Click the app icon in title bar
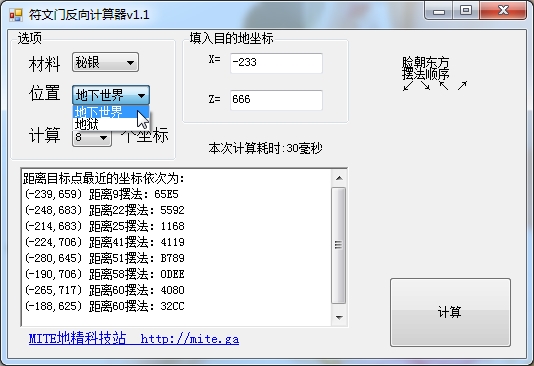This screenshot has height=366, width=534. [16, 15]
